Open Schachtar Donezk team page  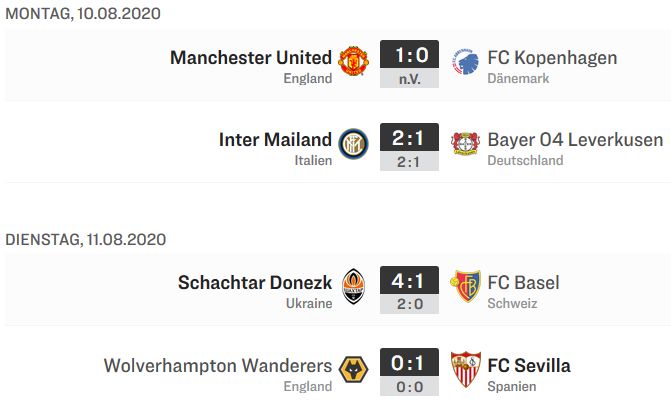pyautogui.click(x=255, y=282)
